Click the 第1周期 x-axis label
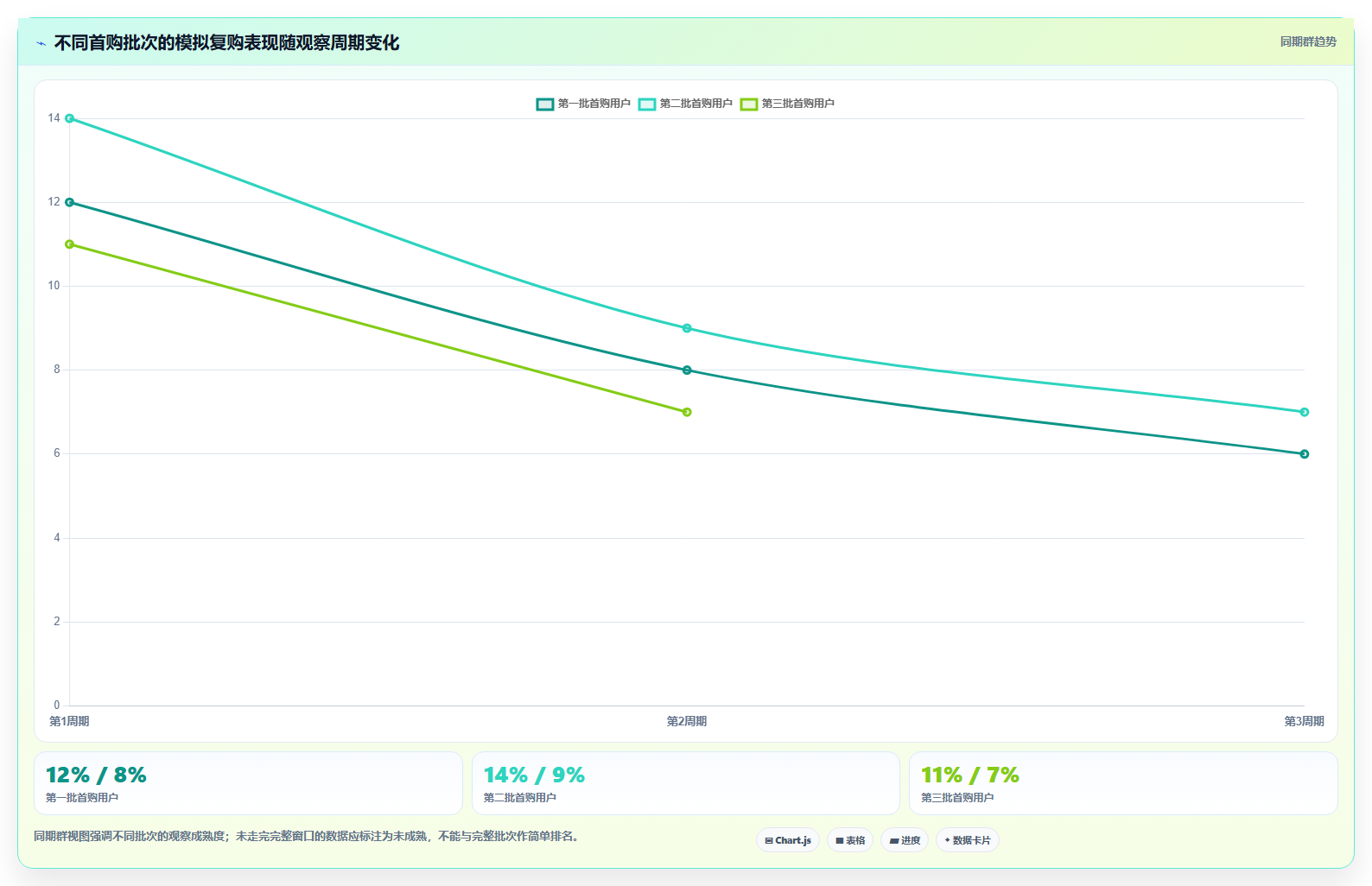 69,721
